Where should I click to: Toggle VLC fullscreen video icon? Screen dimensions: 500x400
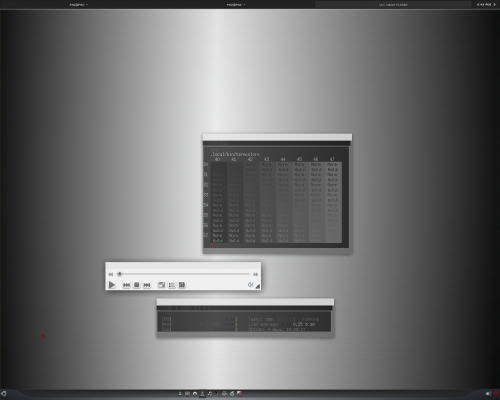pyautogui.click(x=161, y=285)
